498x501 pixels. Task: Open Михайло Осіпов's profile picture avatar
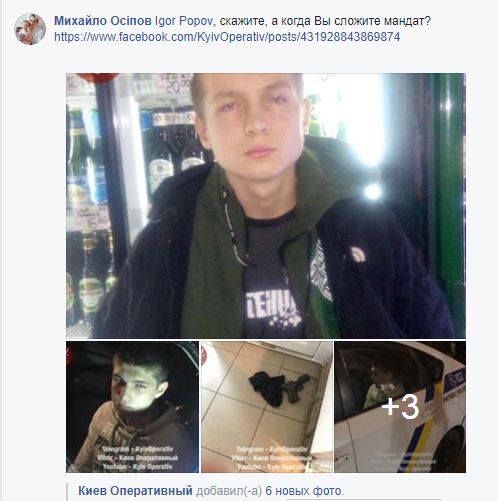30,29
